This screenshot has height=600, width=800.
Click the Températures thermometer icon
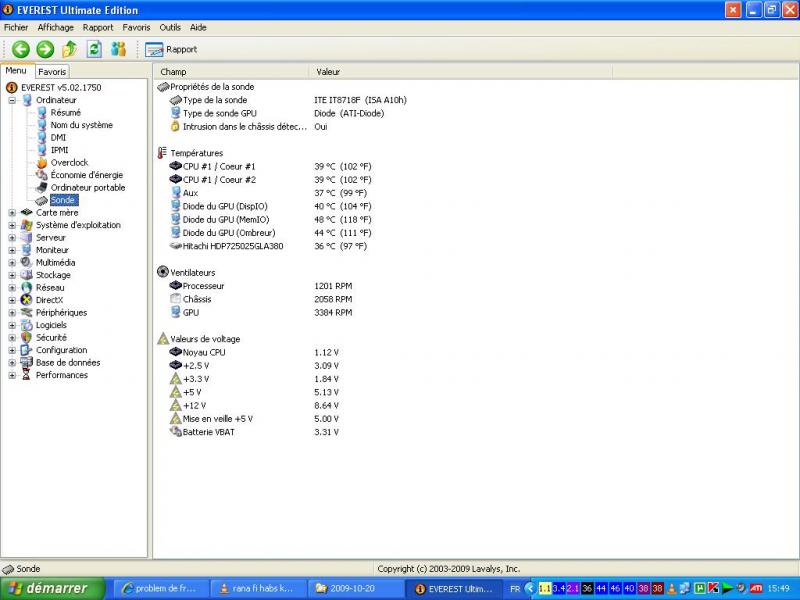(x=162, y=153)
